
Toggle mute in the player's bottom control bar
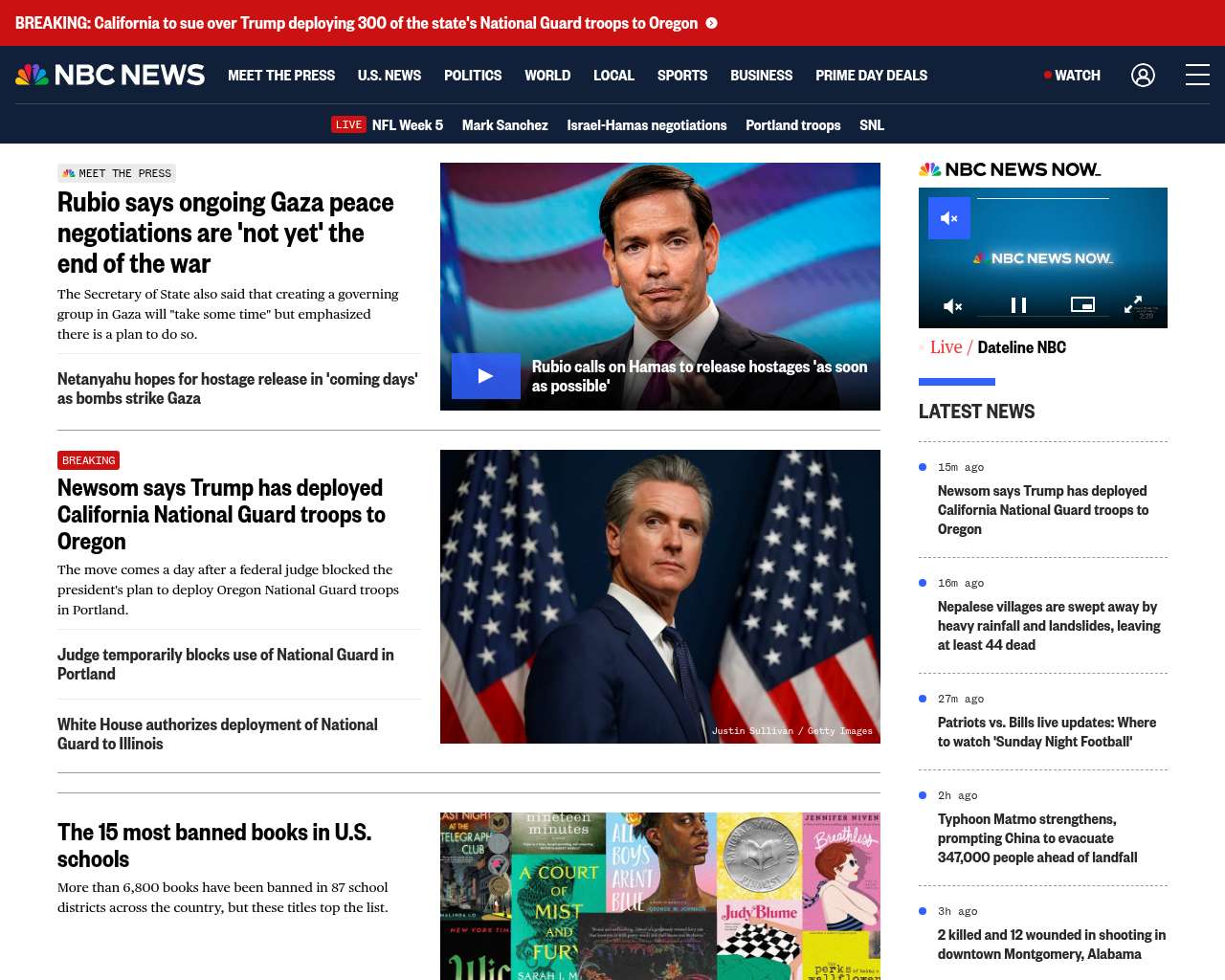coord(953,306)
